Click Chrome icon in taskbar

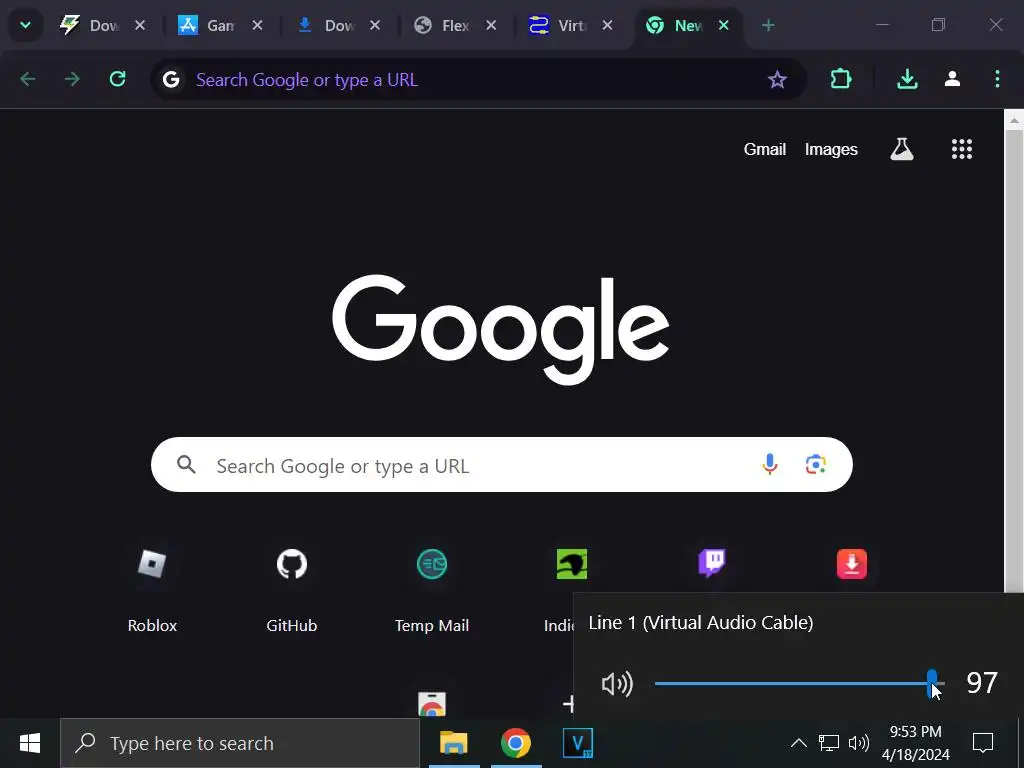pyautogui.click(x=516, y=743)
